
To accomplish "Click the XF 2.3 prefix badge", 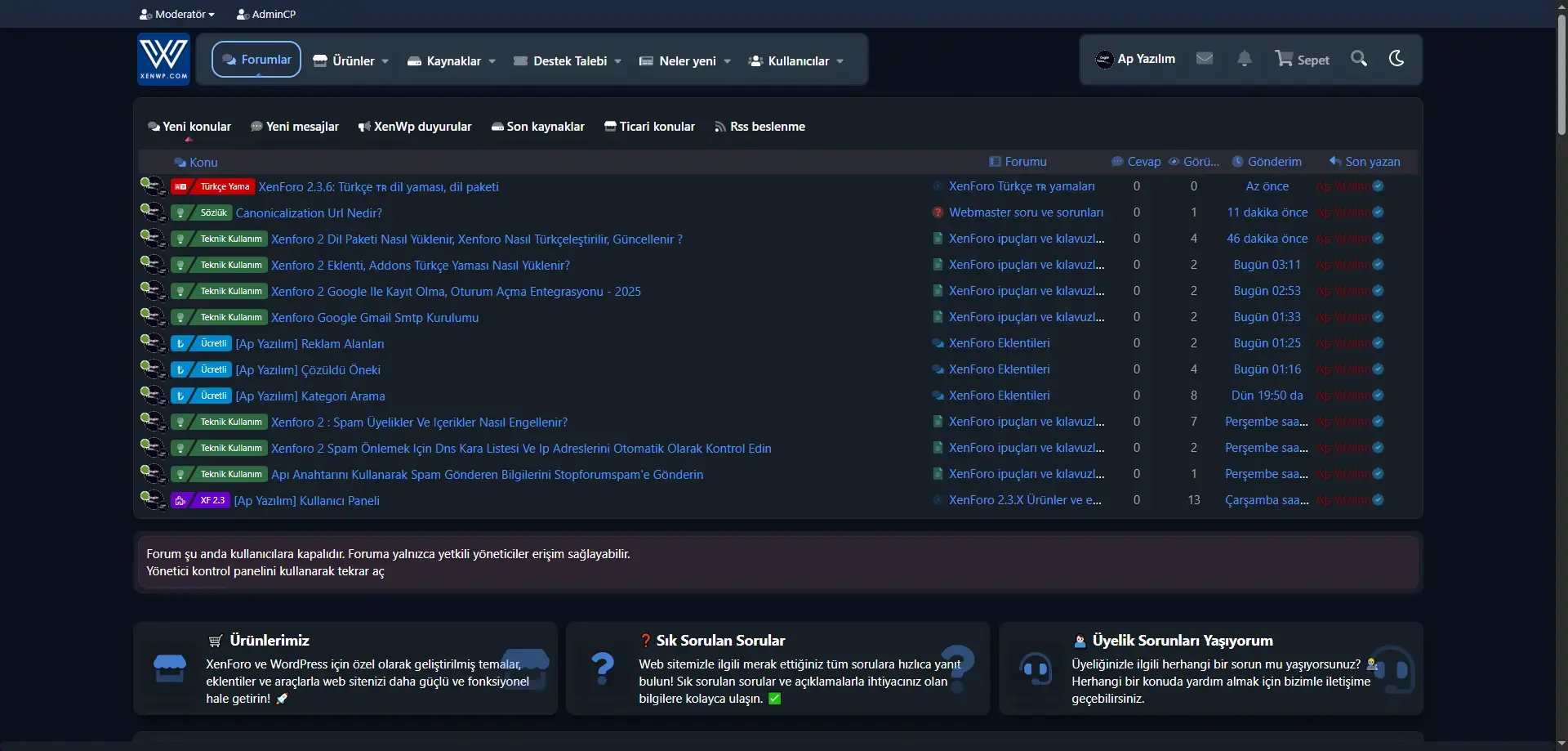I will (200, 501).
